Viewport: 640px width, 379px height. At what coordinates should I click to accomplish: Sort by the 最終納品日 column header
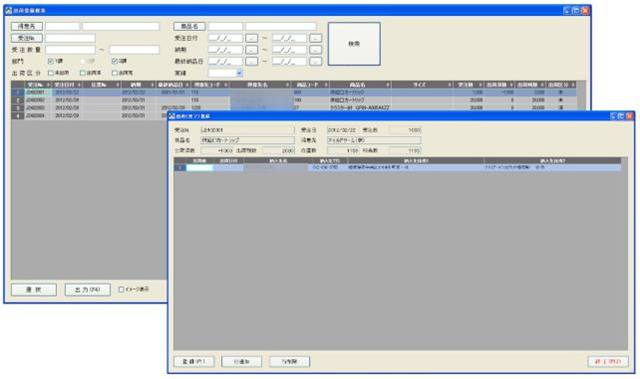tap(173, 85)
